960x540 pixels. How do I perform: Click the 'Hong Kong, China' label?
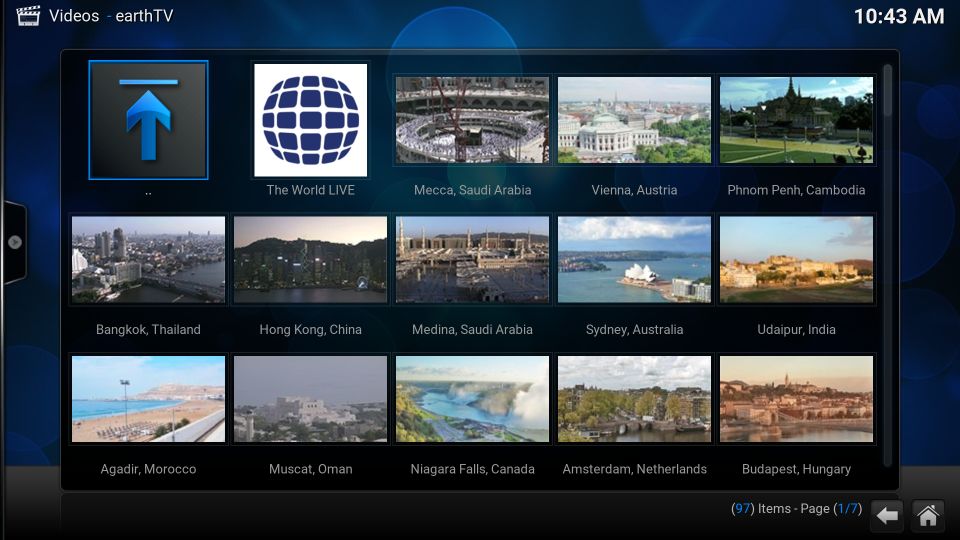coord(310,329)
